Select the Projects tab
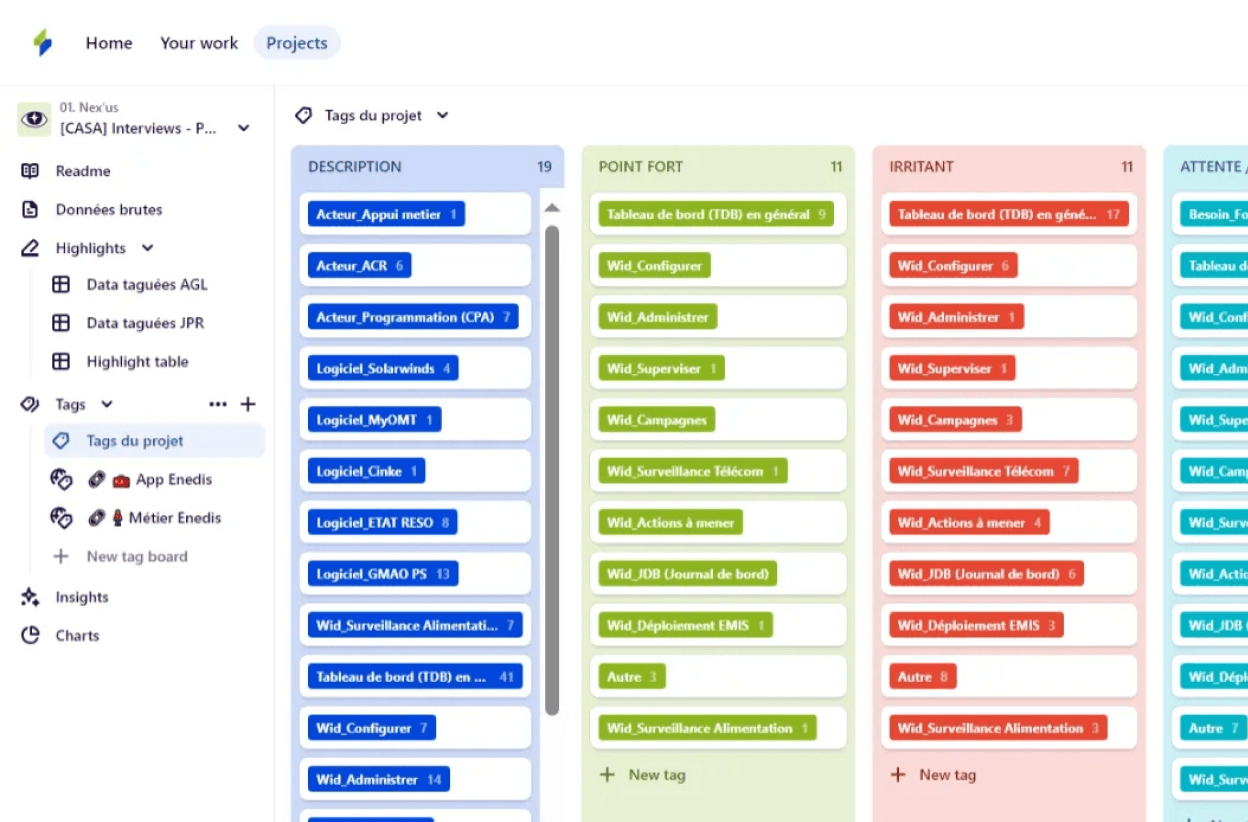The image size is (1248, 822). point(297,43)
